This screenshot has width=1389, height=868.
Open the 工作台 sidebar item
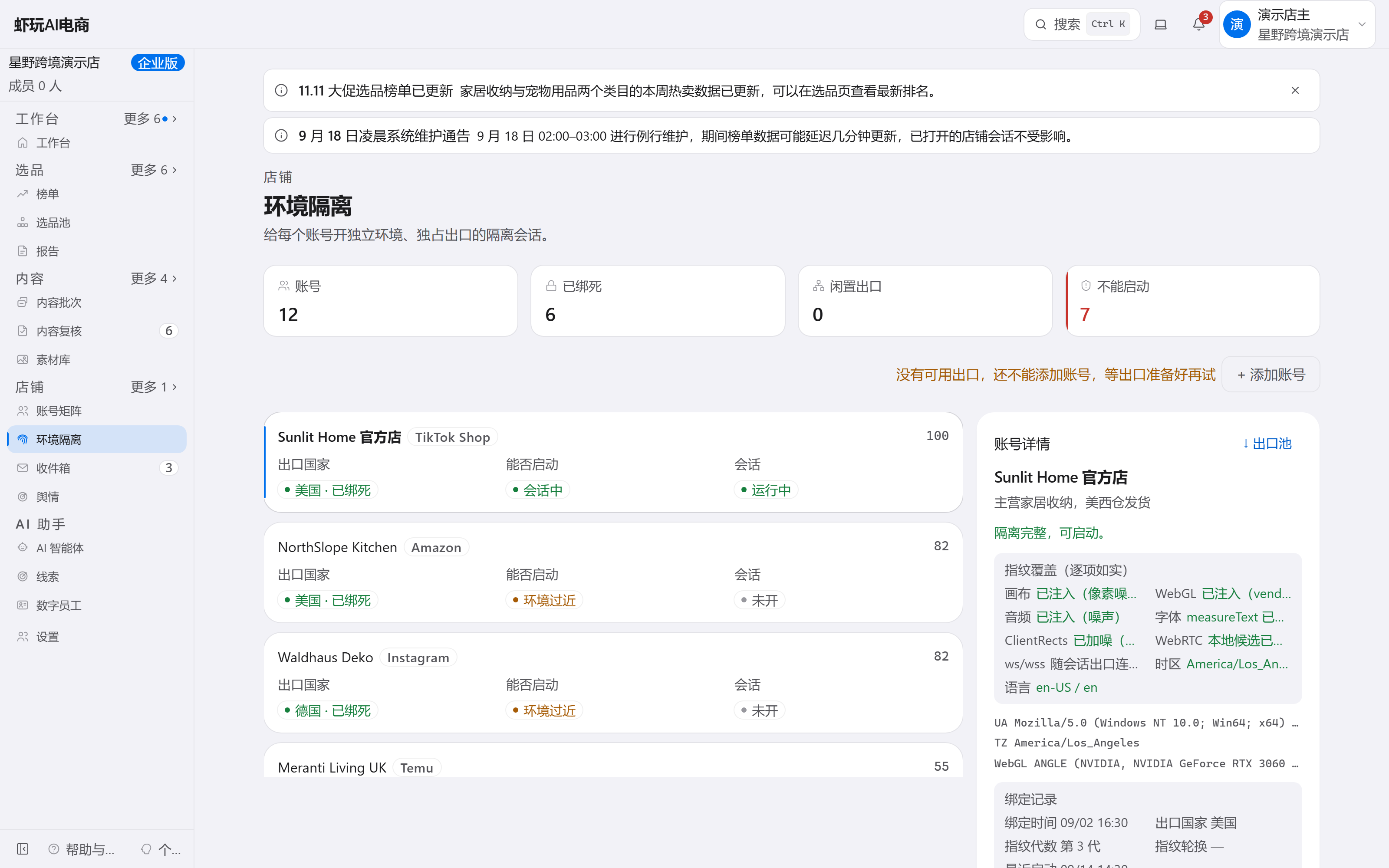click(96, 143)
